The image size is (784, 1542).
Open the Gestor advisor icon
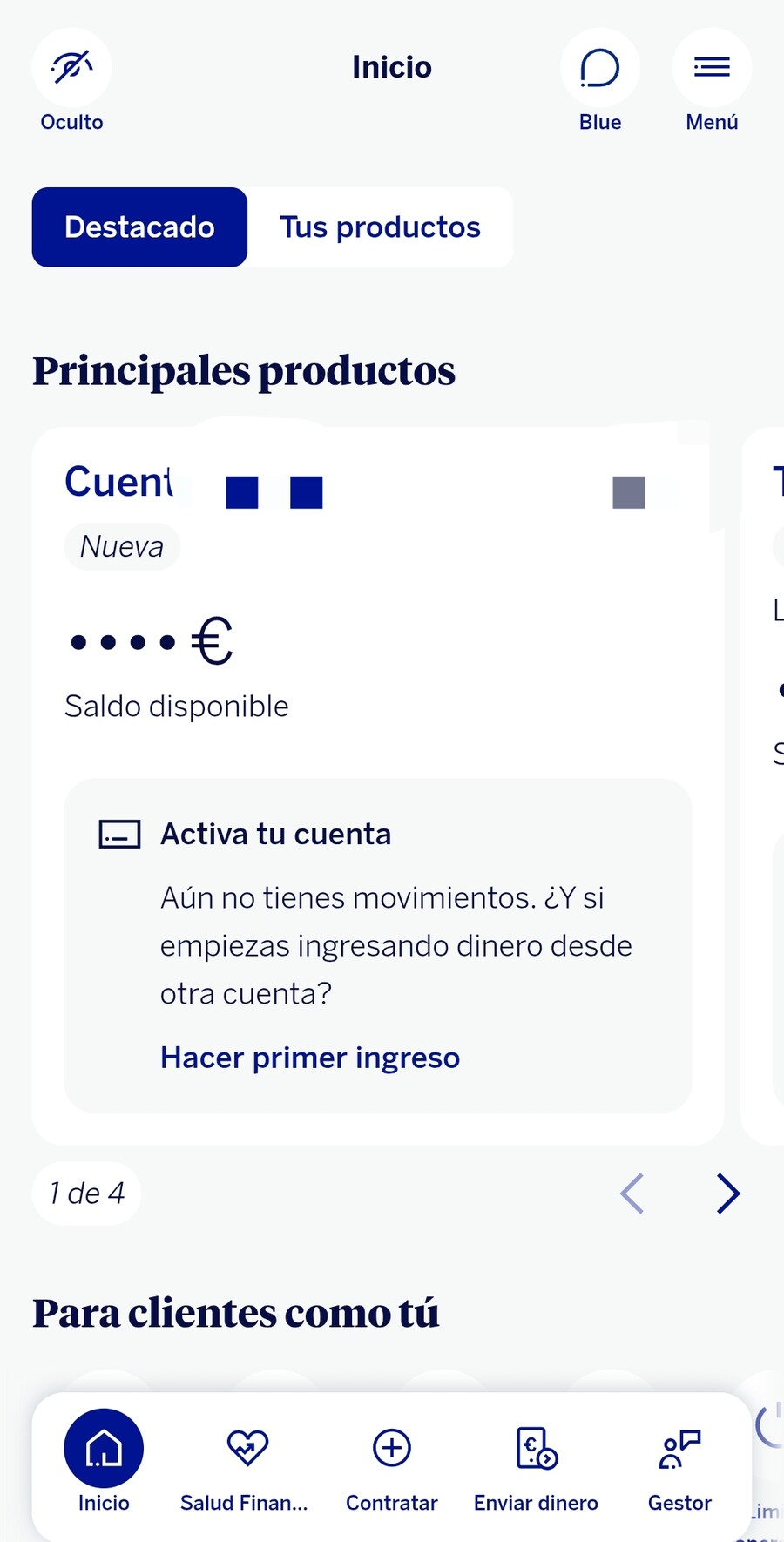coord(680,1448)
